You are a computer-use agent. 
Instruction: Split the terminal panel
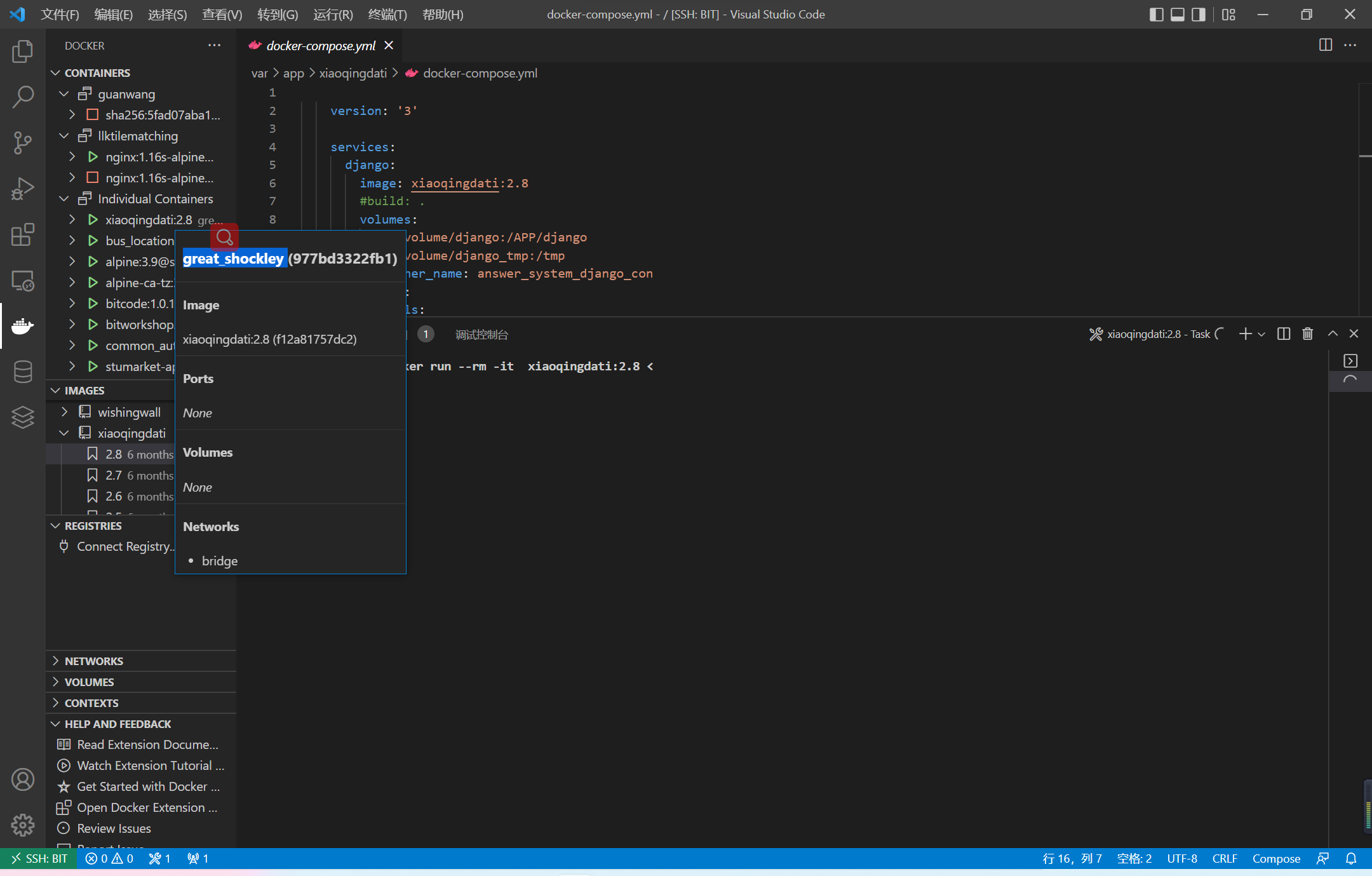point(1284,334)
